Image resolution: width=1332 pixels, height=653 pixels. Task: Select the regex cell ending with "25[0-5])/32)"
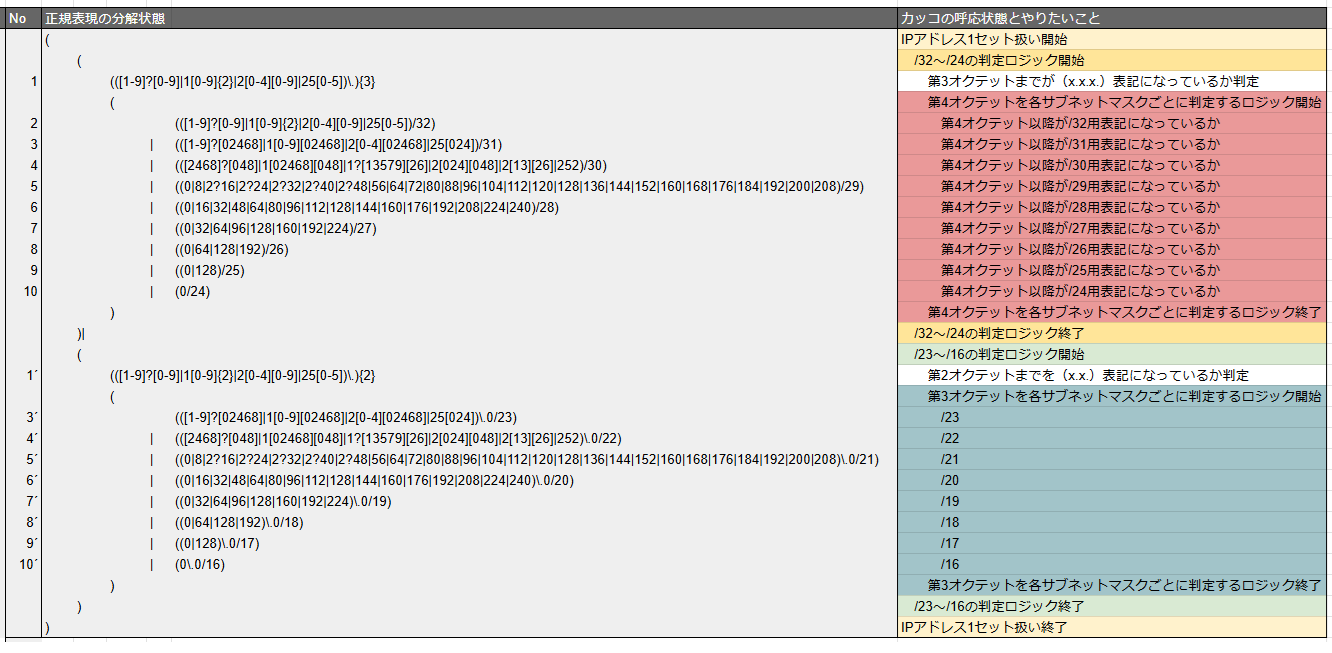470,124
